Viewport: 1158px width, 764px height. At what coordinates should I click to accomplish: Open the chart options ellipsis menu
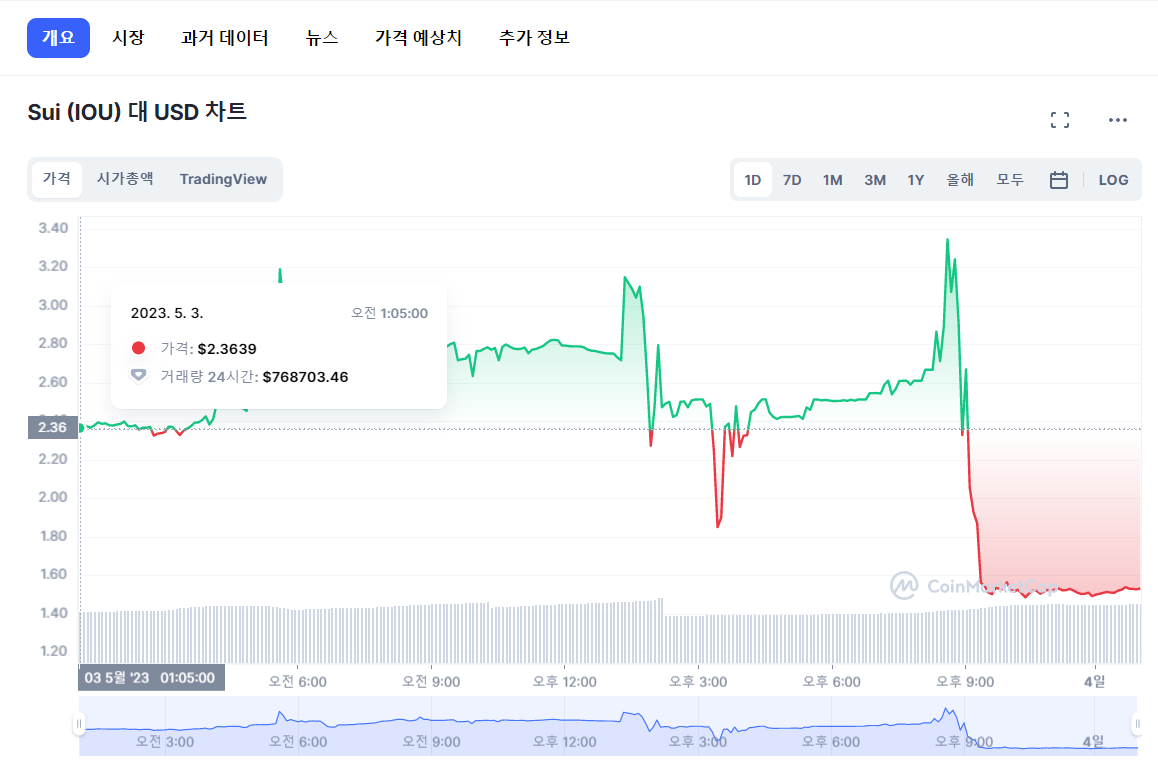pyautogui.click(x=1117, y=119)
